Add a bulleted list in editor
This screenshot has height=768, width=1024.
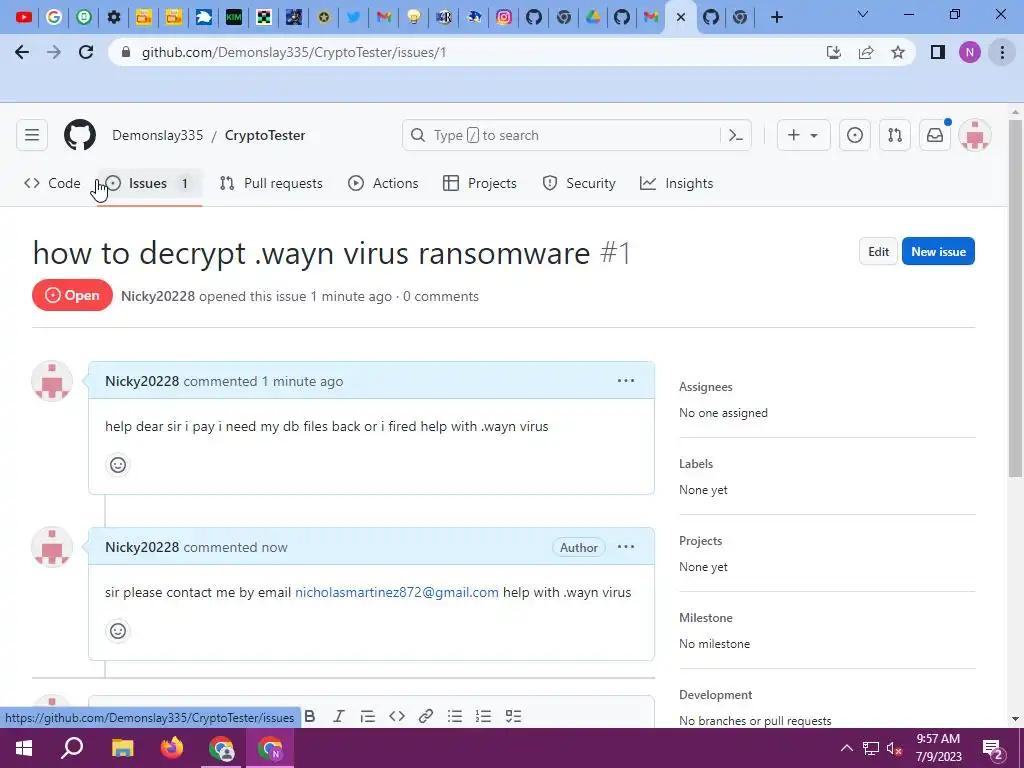(455, 716)
